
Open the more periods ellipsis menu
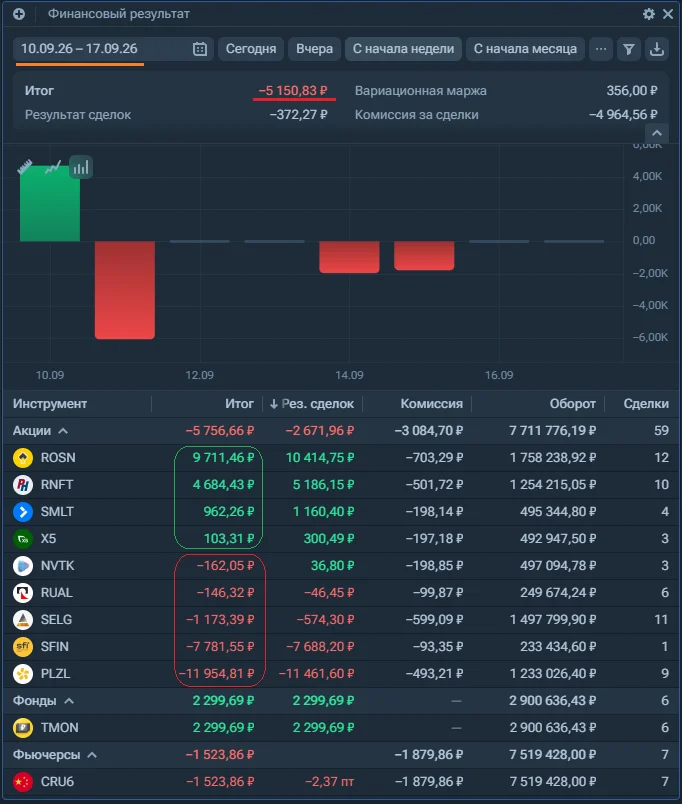(601, 49)
